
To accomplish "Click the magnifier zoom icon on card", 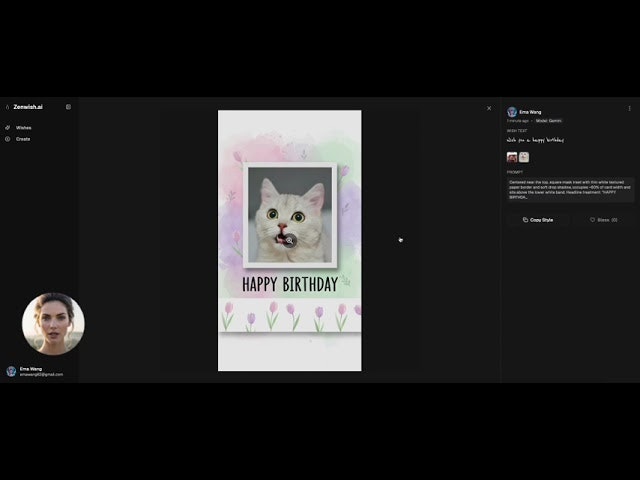I will tap(289, 241).
